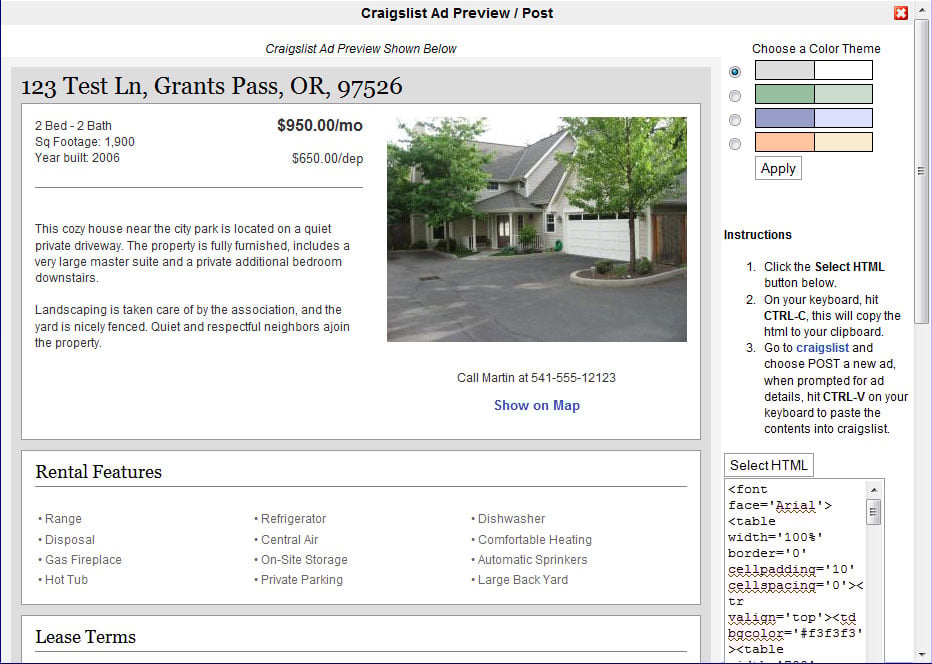Click the green theme color swatch
The height and width of the screenshot is (664, 932).
click(x=813, y=94)
